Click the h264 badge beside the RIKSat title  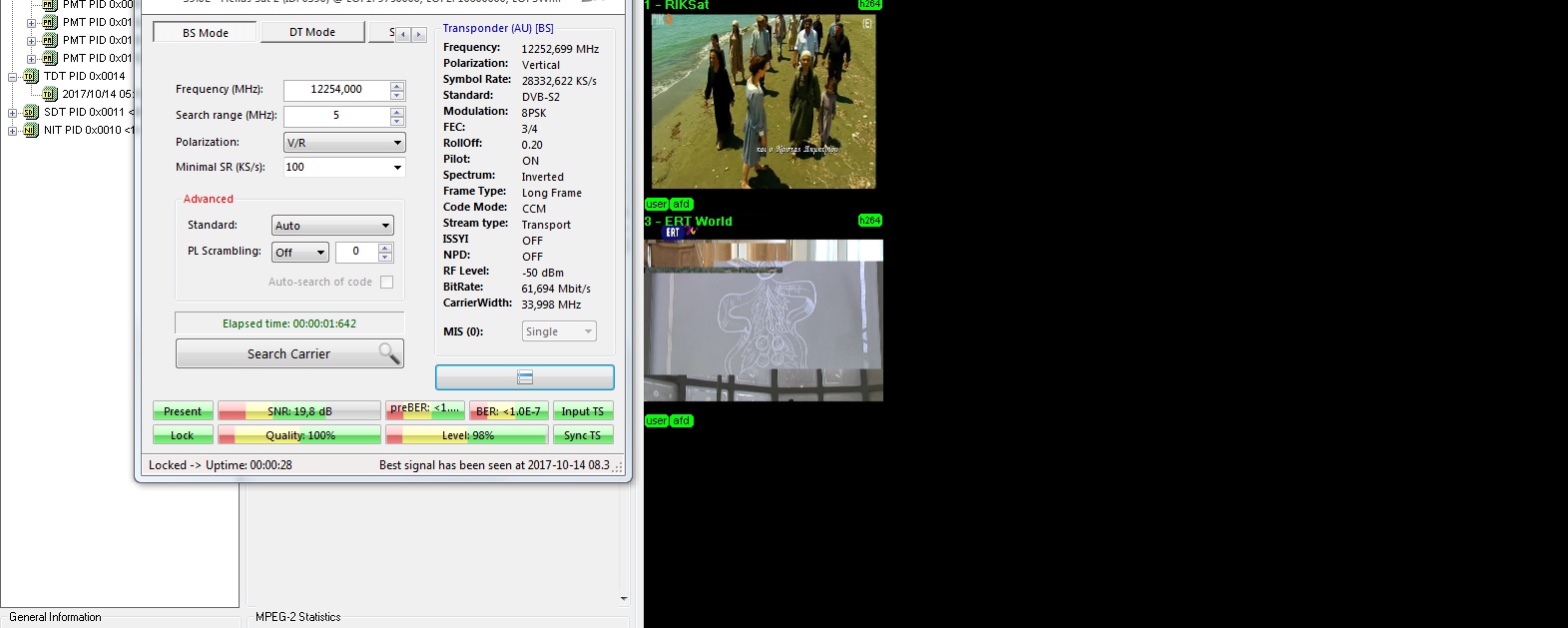(870, 5)
